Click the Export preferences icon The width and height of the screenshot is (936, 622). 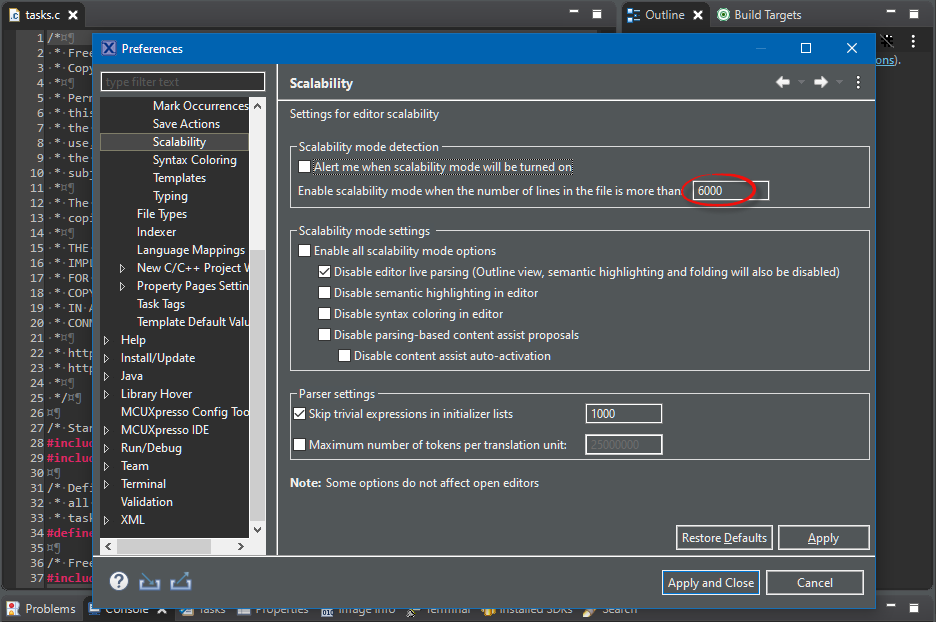coord(181,581)
